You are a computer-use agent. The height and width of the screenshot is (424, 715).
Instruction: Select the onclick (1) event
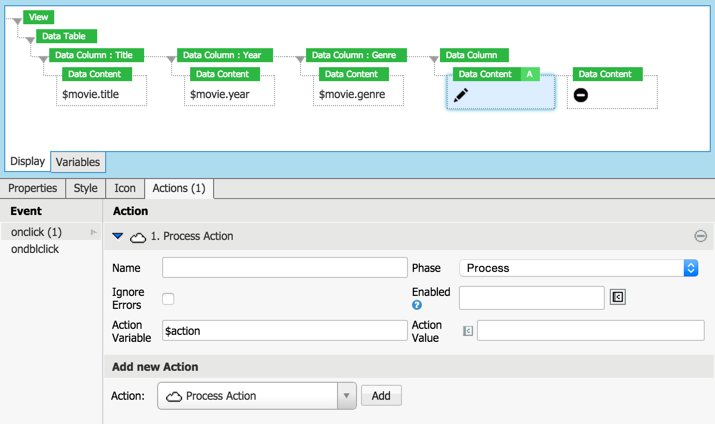coord(51,232)
